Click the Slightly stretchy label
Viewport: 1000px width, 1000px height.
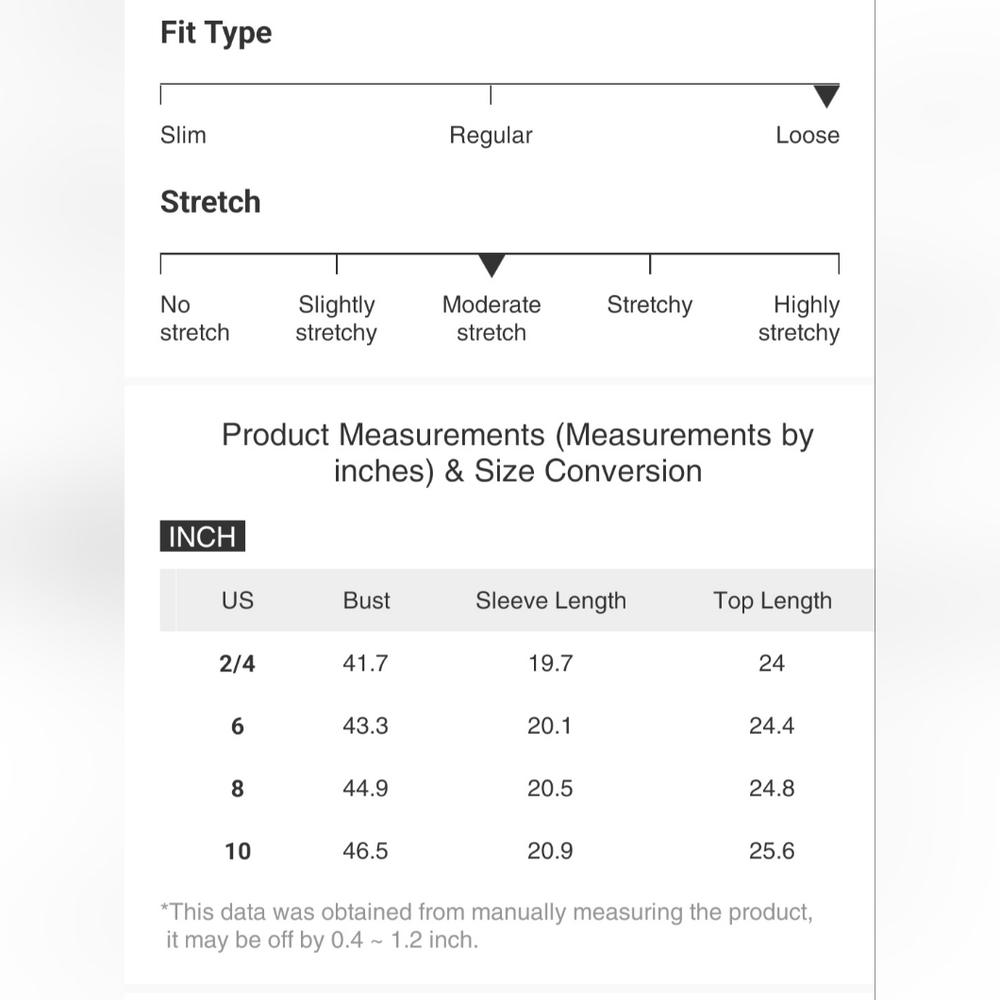point(336,319)
